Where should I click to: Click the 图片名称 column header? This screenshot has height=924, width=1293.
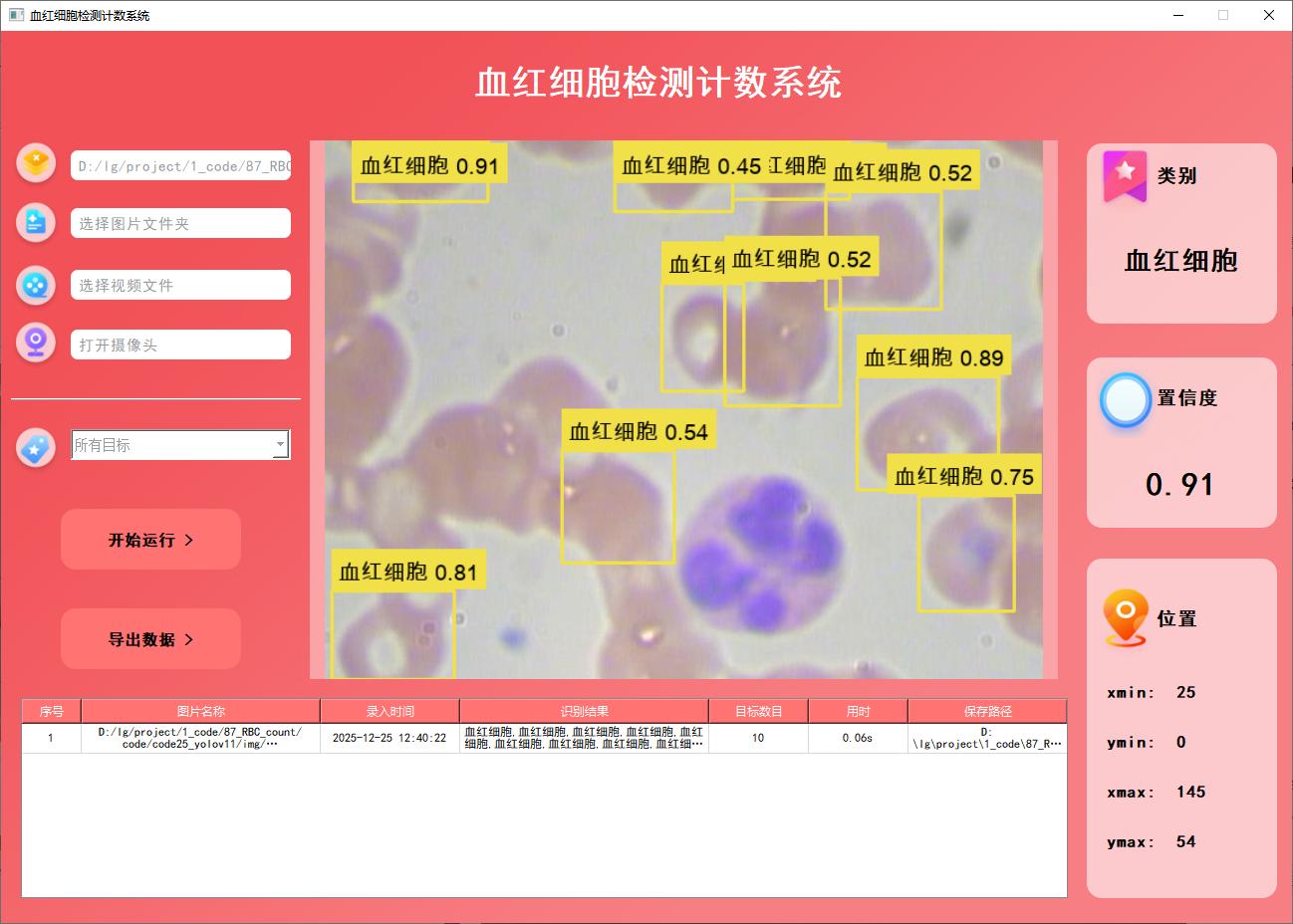pos(200,711)
